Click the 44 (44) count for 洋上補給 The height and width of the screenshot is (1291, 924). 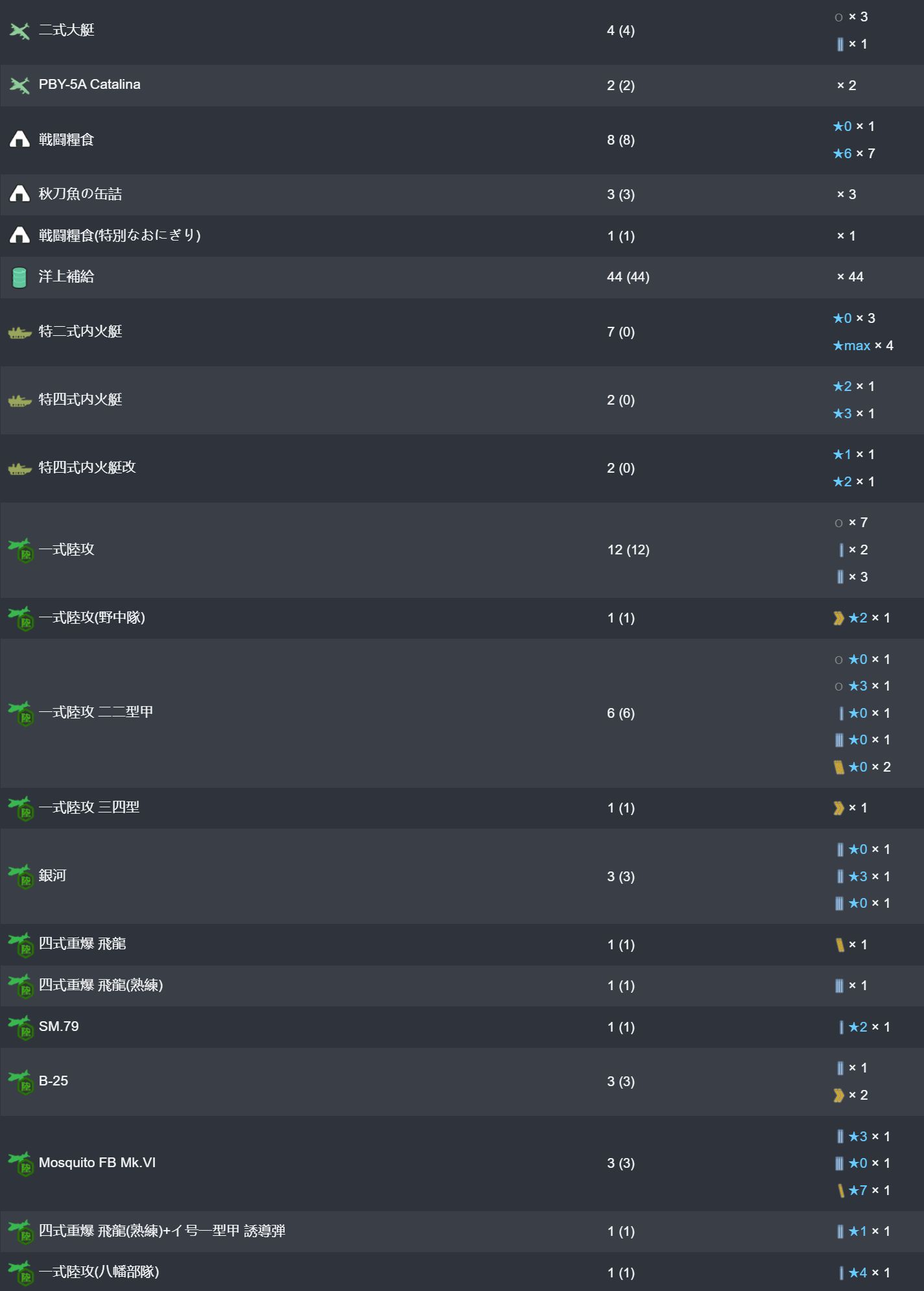628,277
